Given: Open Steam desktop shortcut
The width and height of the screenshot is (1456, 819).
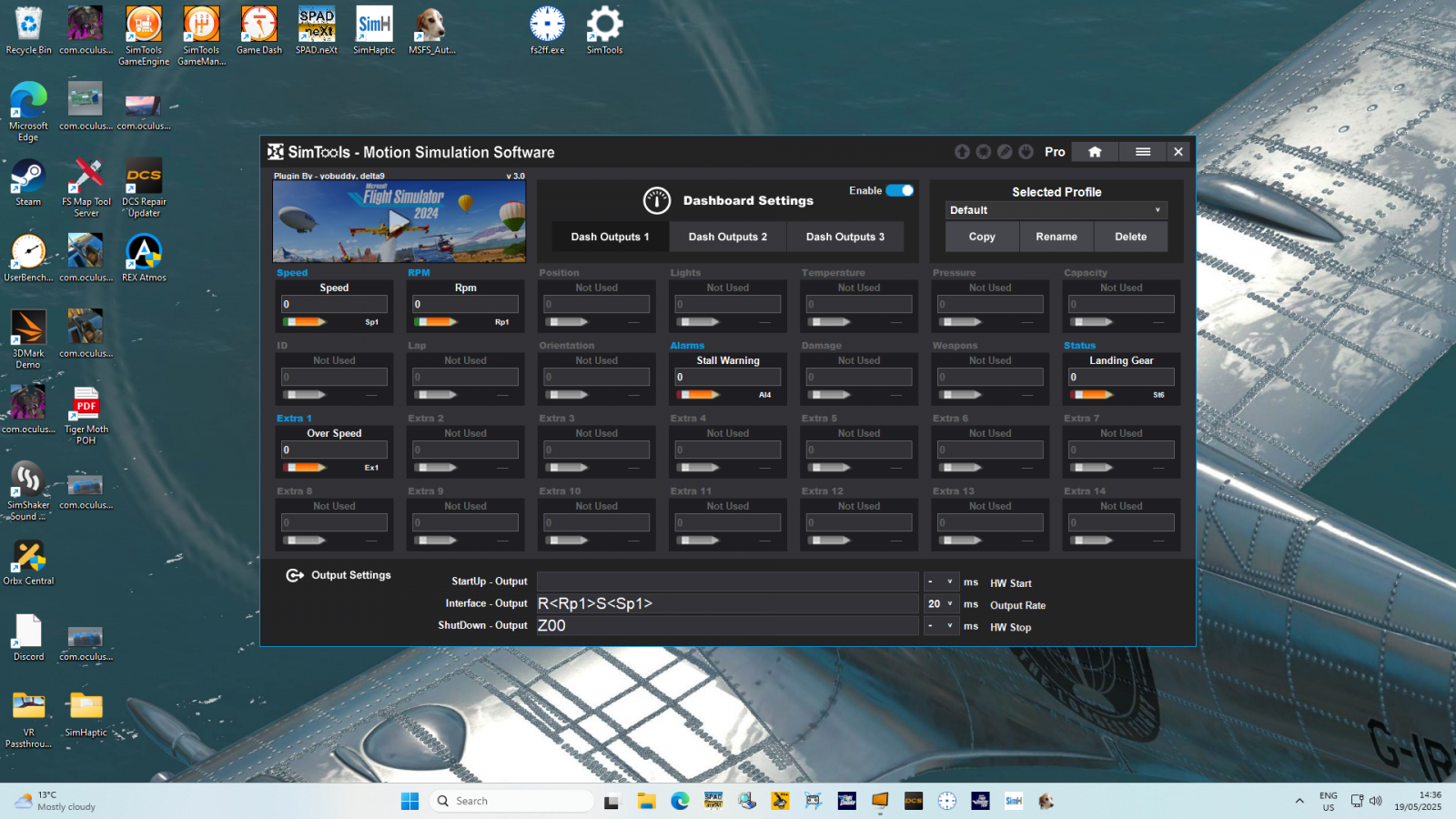Looking at the screenshot, I should click(x=28, y=183).
